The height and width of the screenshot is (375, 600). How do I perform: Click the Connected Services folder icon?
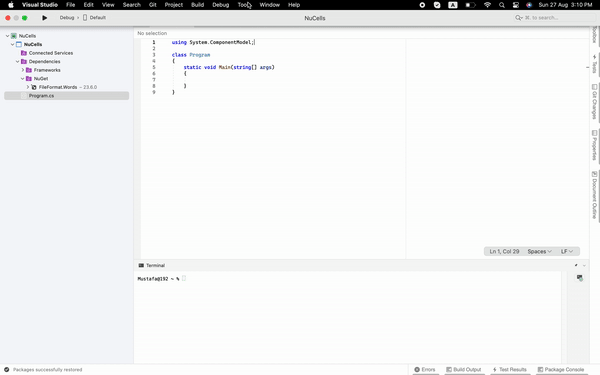24,53
